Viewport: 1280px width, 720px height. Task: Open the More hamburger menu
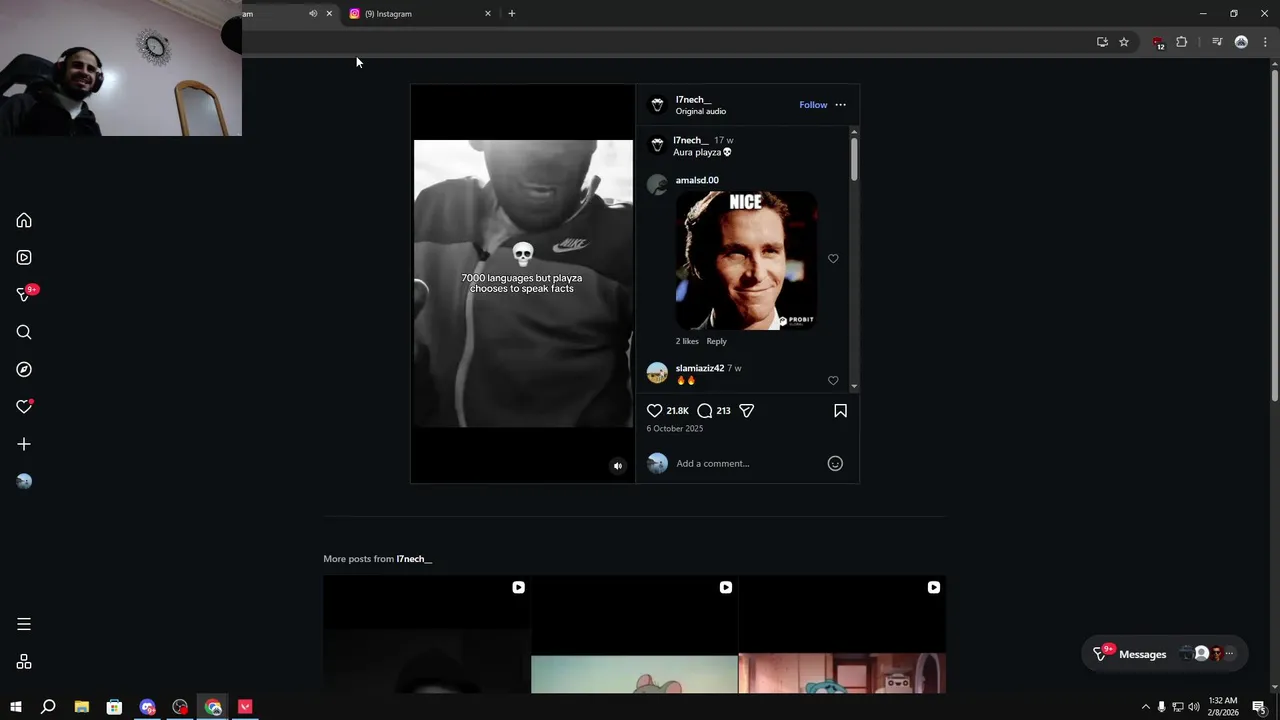click(24, 624)
